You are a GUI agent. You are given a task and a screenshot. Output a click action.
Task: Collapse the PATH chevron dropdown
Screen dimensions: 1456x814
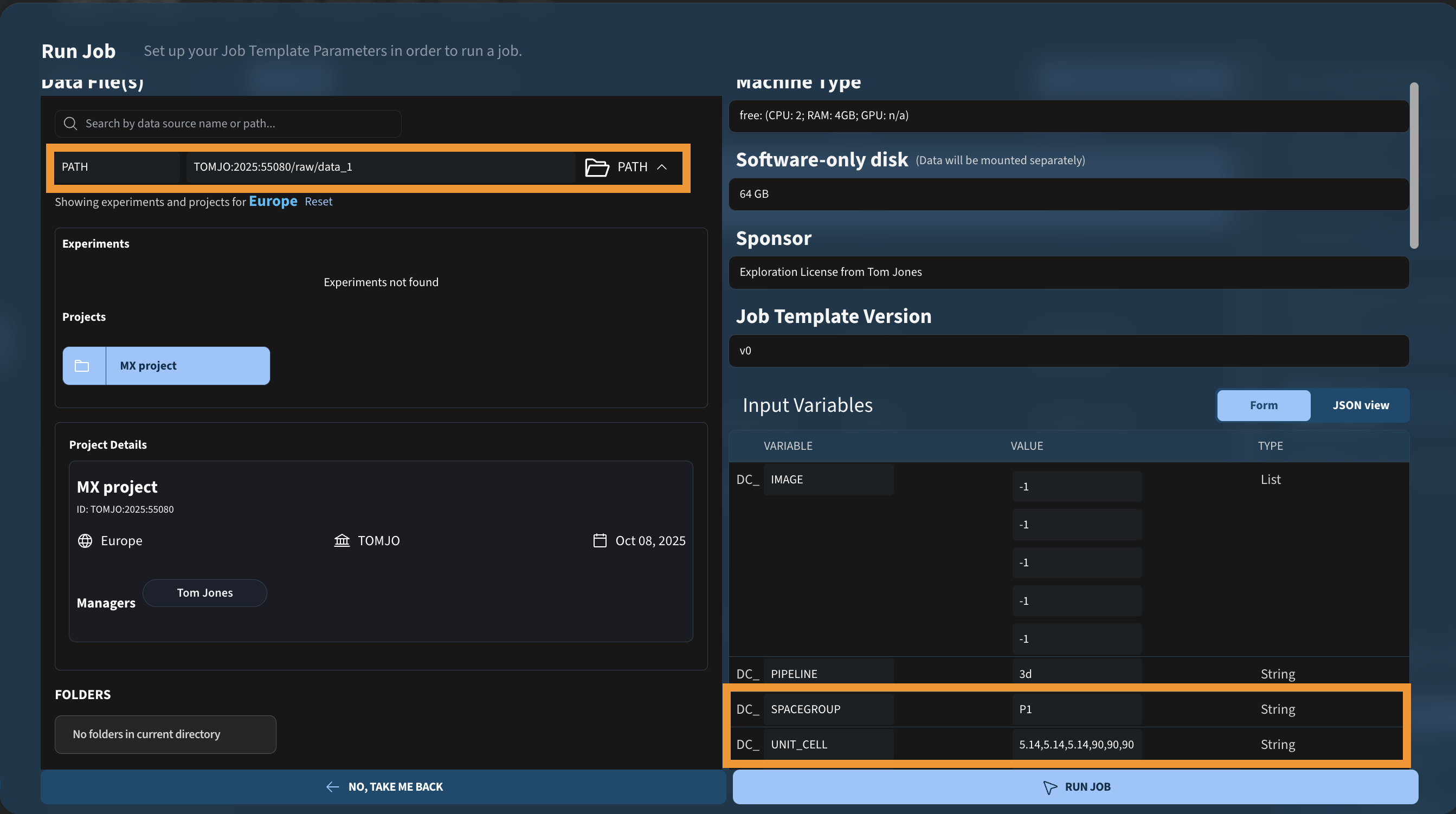pos(662,167)
